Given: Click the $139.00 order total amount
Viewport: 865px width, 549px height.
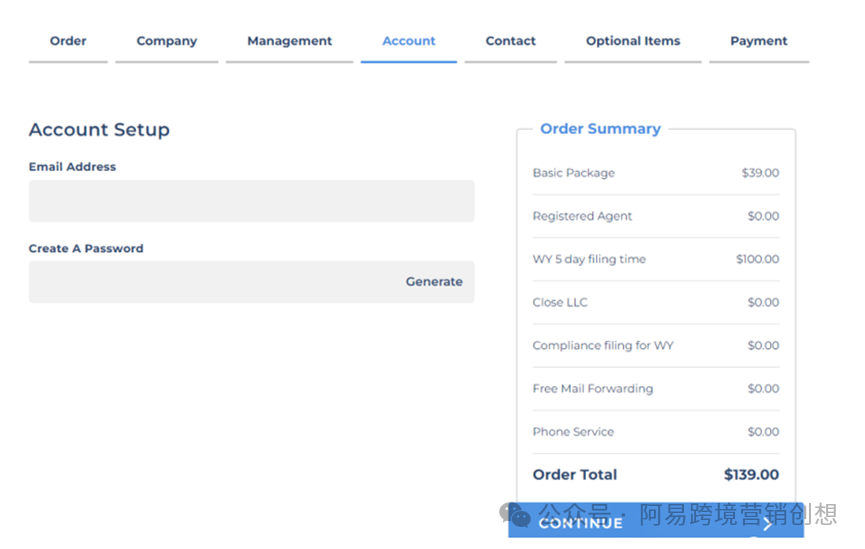Looking at the screenshot, I should pos(751,475).
